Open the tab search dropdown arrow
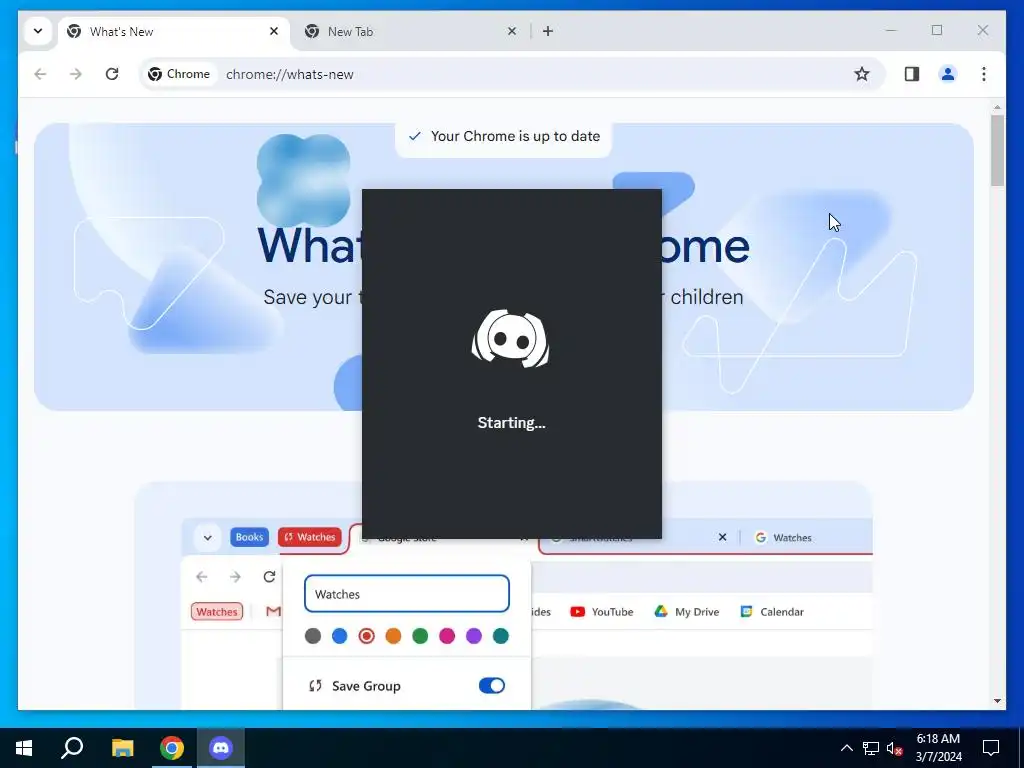 tap(38, 31)
